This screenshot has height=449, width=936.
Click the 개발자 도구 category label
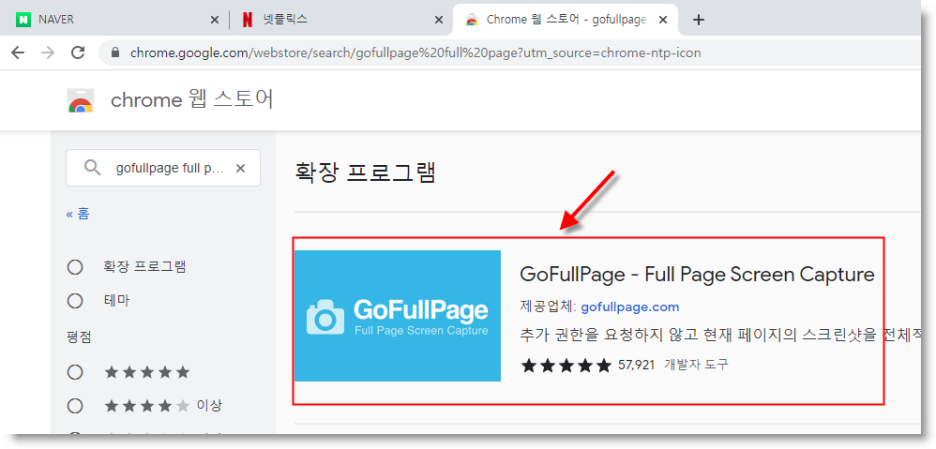pyautogui.click(x=696, y=364)
